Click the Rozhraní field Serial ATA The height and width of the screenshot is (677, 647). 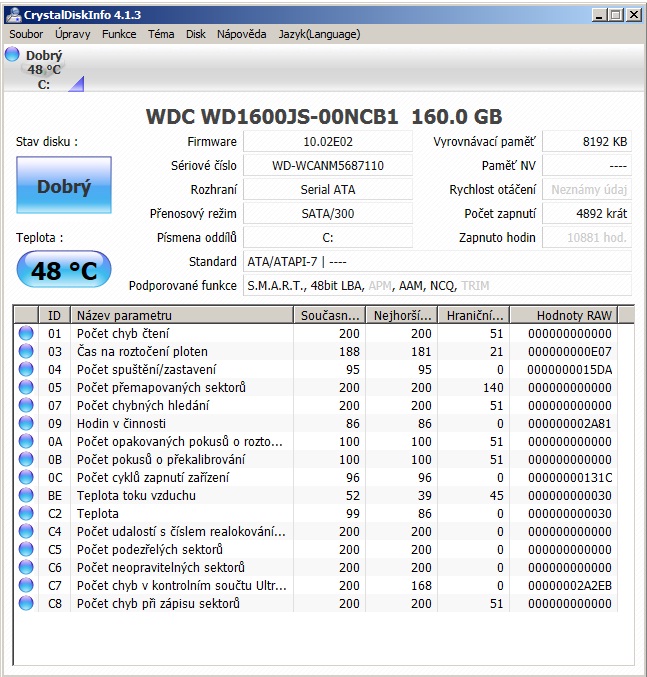click(x=328, y=190)
